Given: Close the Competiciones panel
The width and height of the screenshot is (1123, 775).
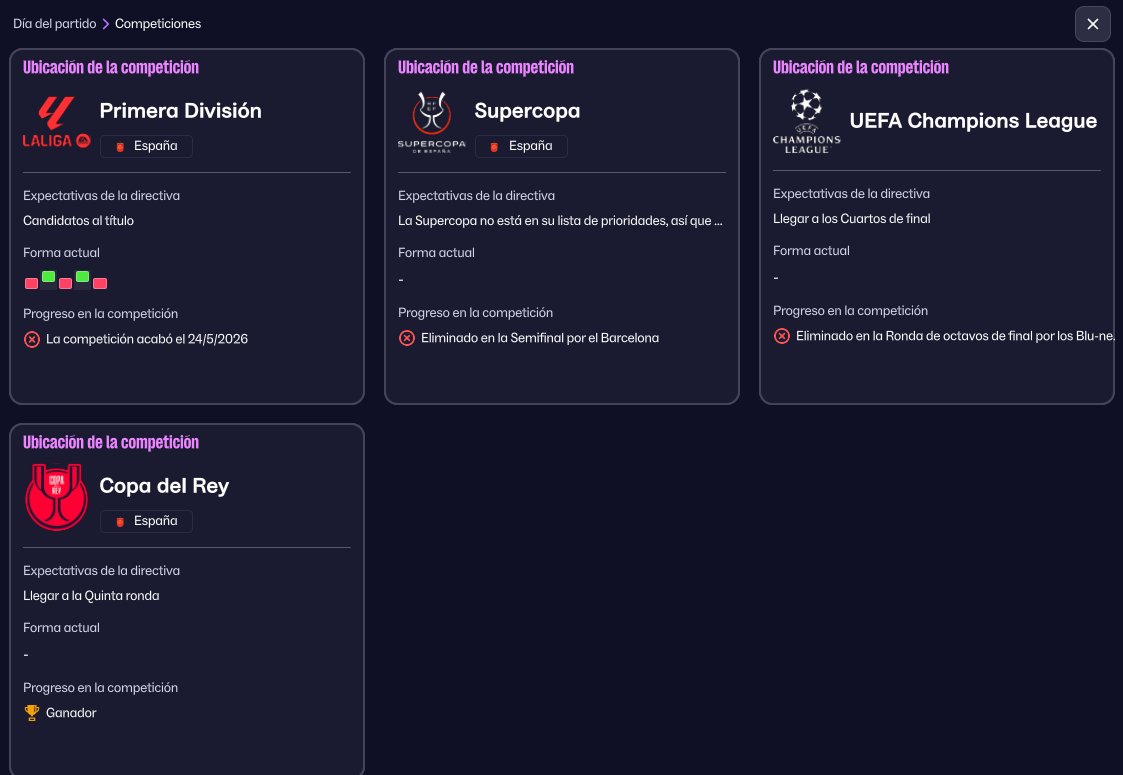Looking at the screenshot, I should pos(1092,24).
